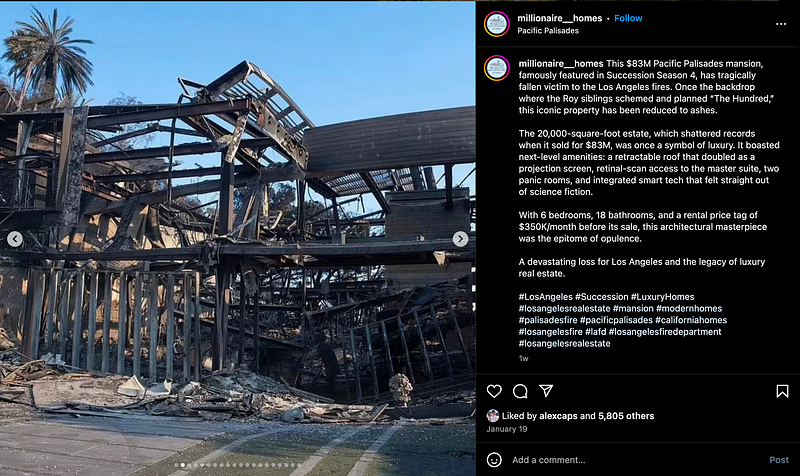Like the post with the heart icon
The height and width of the screenshot is (476, 800).
tap(494, 391)
